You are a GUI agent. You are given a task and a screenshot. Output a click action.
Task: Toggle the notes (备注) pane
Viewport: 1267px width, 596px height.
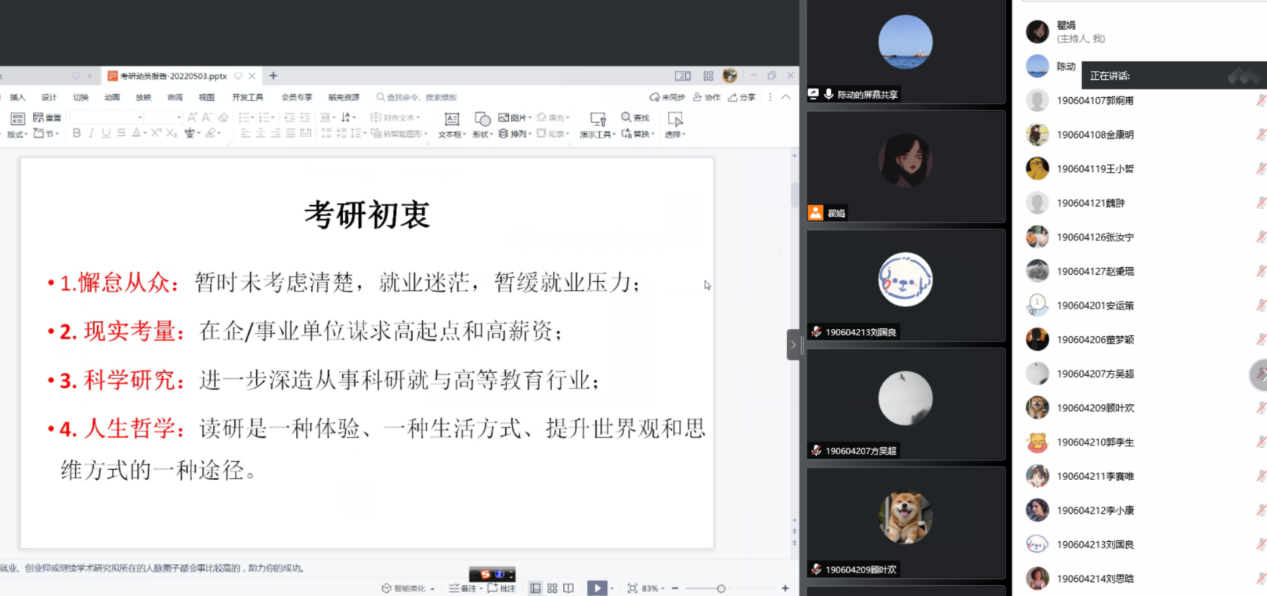(463, 588)
